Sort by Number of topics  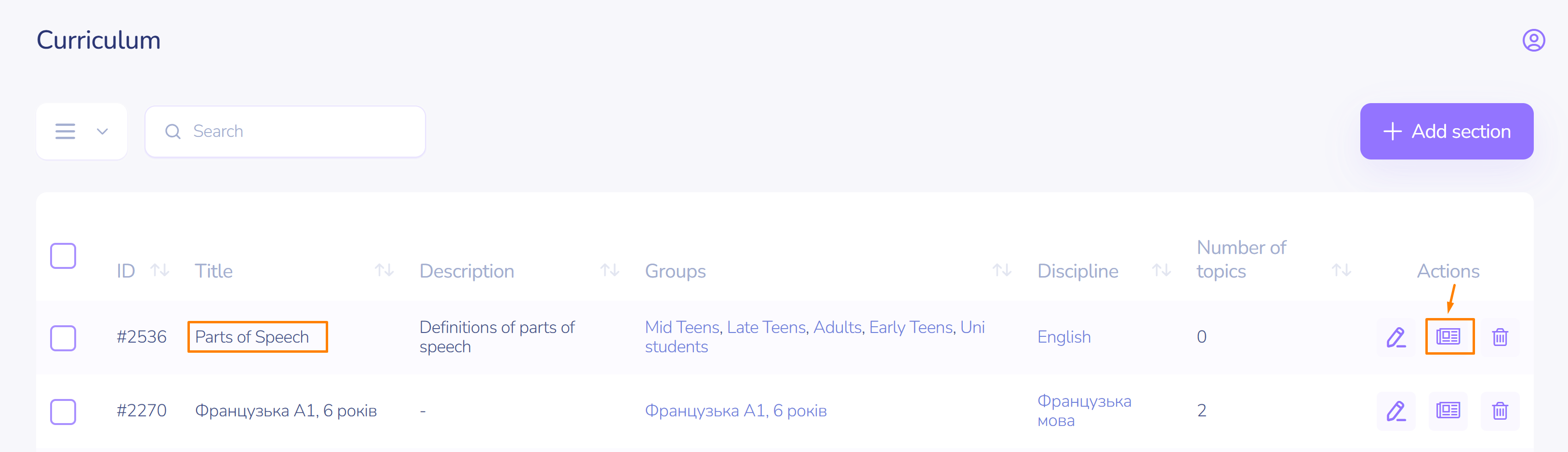pos(1341,270)
